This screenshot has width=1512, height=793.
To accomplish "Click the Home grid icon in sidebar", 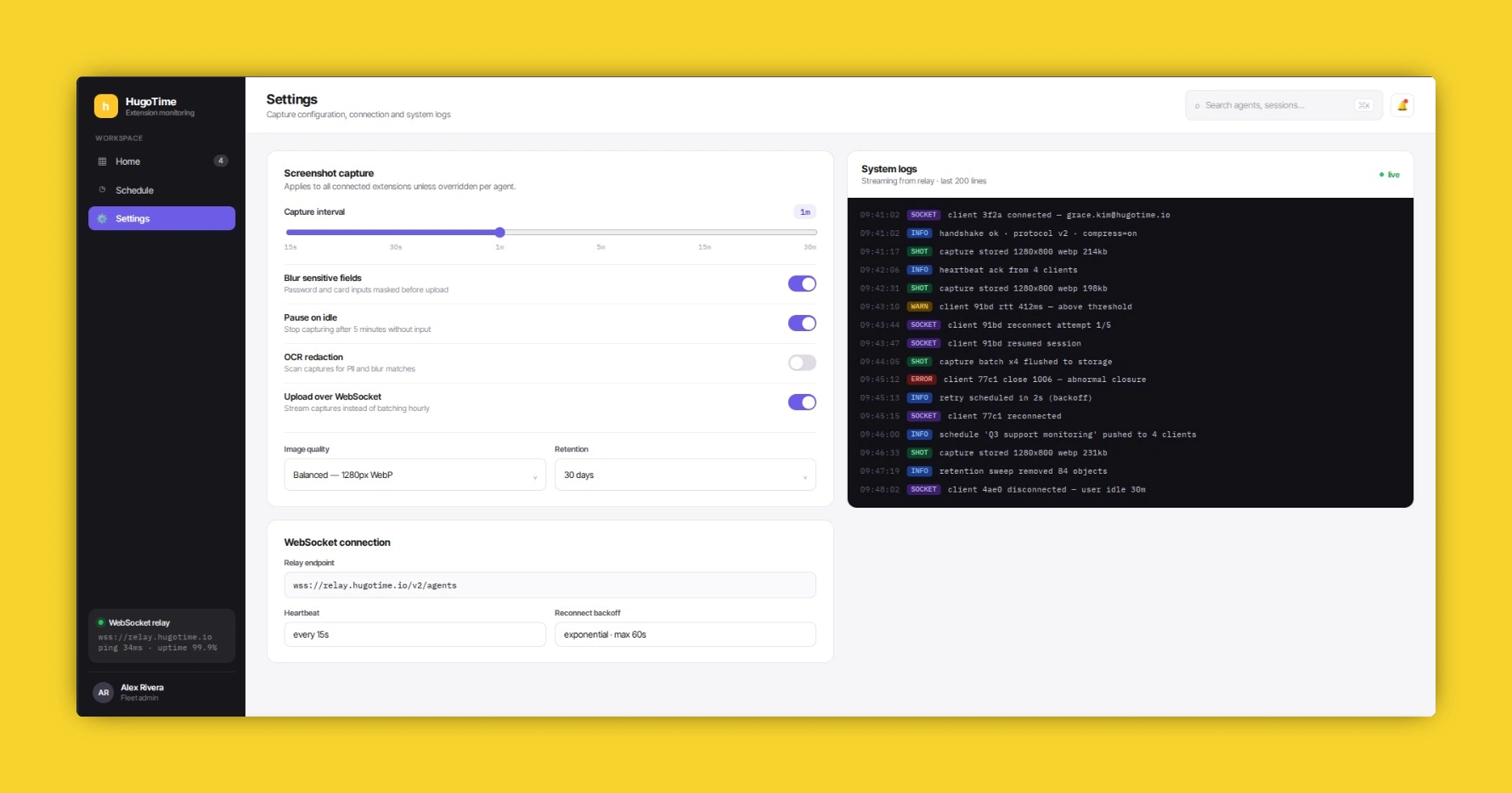I will click(103, 161).
